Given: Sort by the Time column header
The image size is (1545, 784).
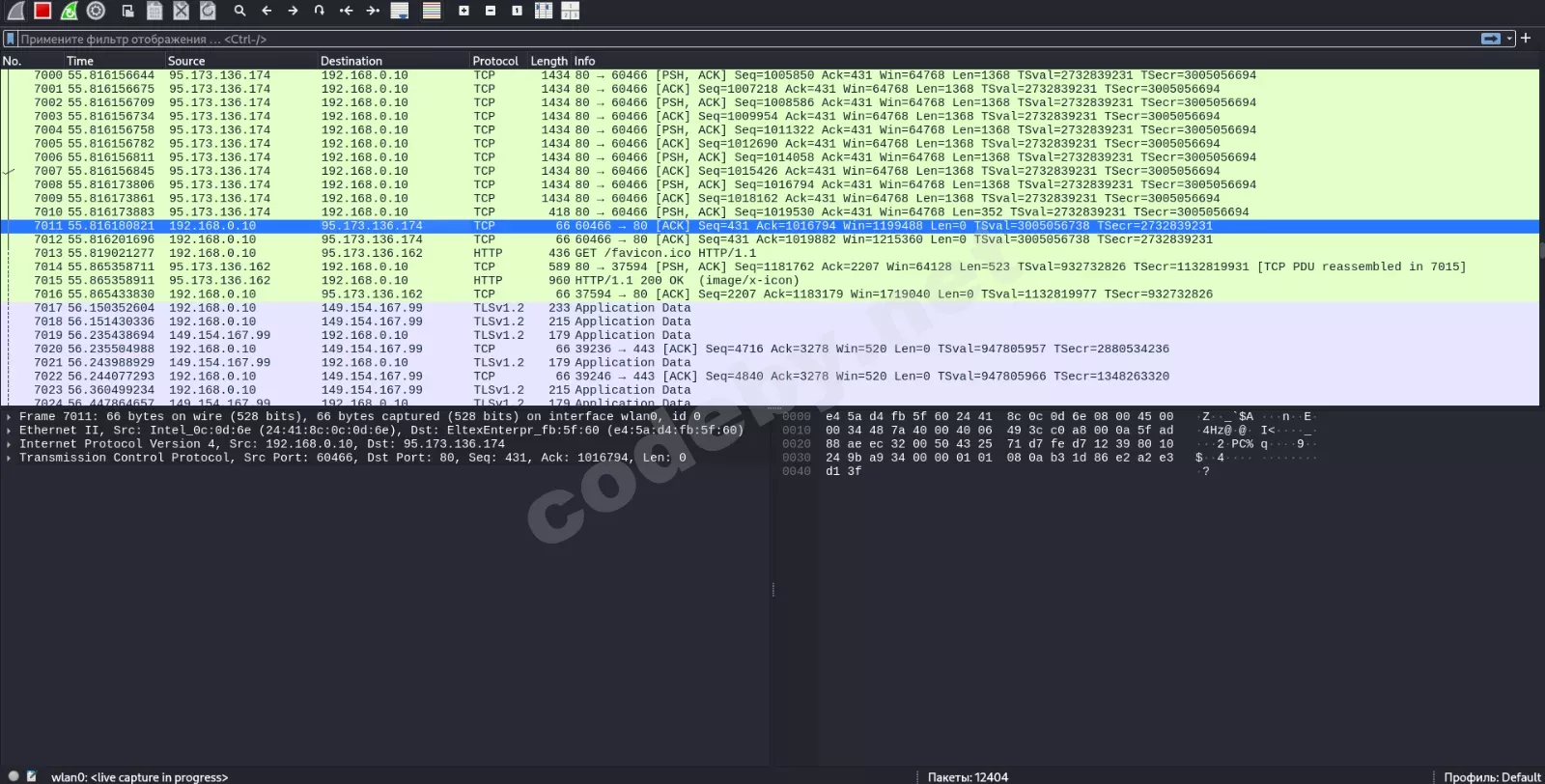Looking at the screenshot, I should tap(115, 61).
